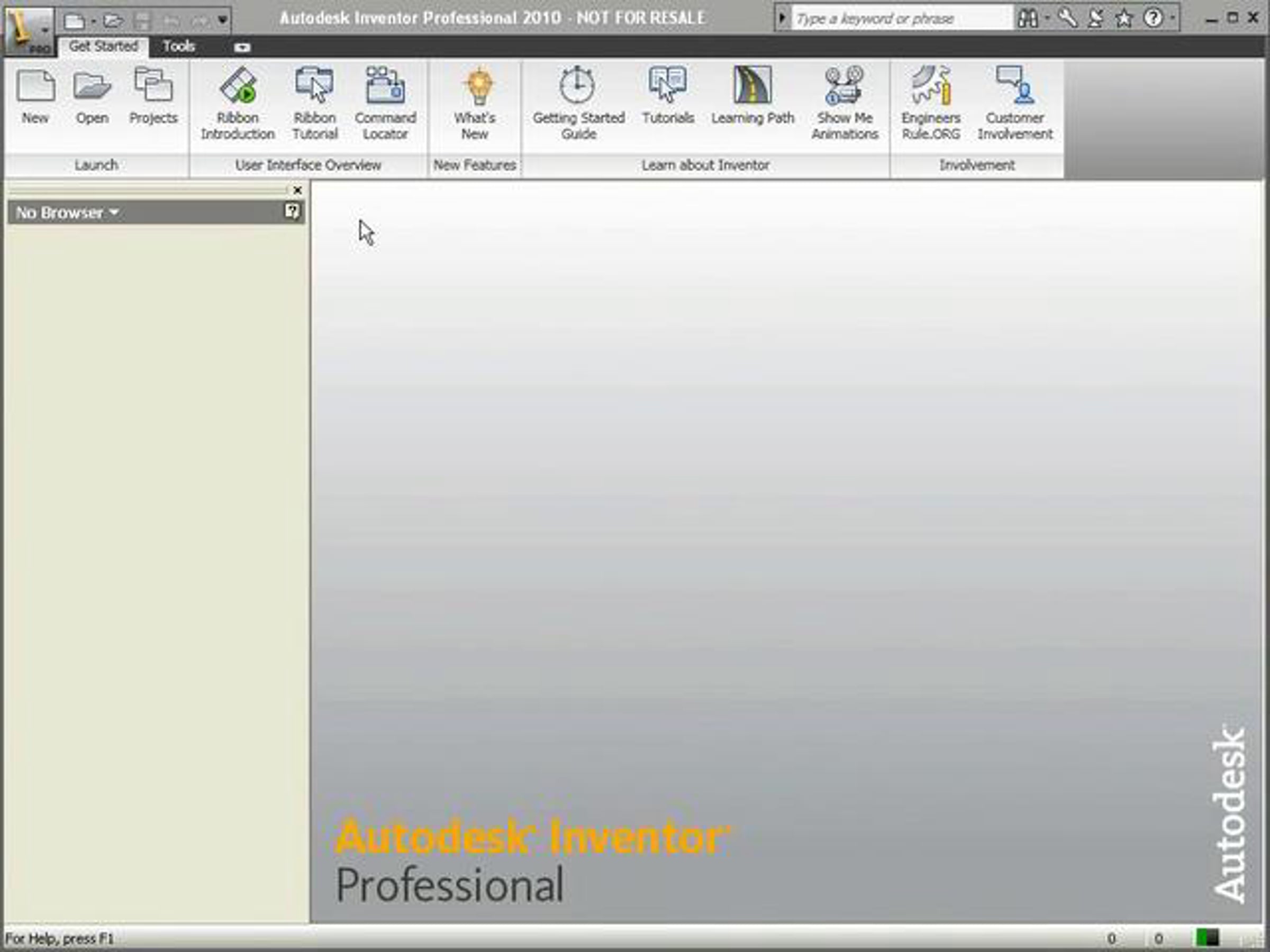Open the Learning Path
1270x952 pixels.
tap(752, 96)
